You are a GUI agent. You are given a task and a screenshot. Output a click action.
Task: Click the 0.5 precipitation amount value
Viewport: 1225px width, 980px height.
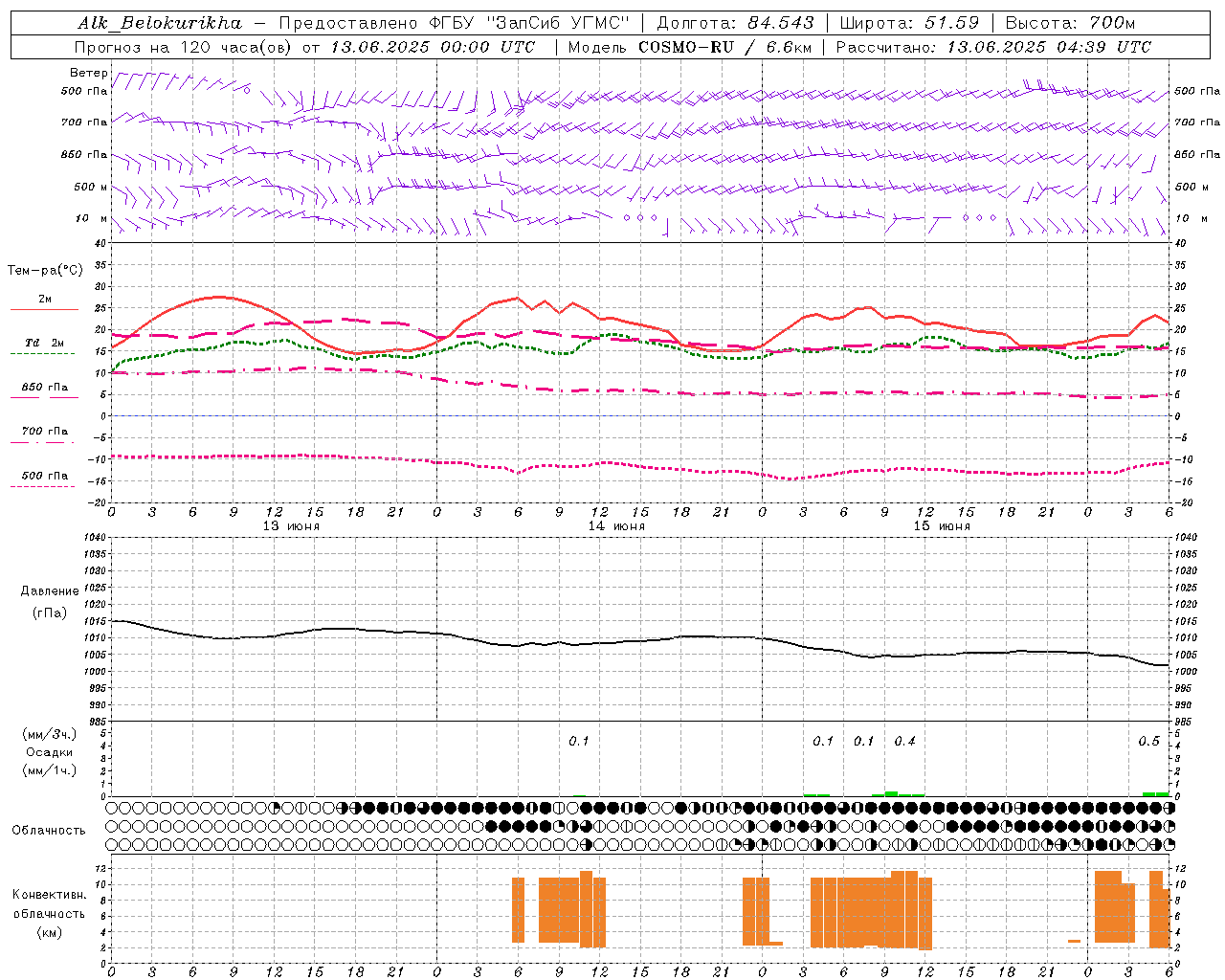[1148, 742]
